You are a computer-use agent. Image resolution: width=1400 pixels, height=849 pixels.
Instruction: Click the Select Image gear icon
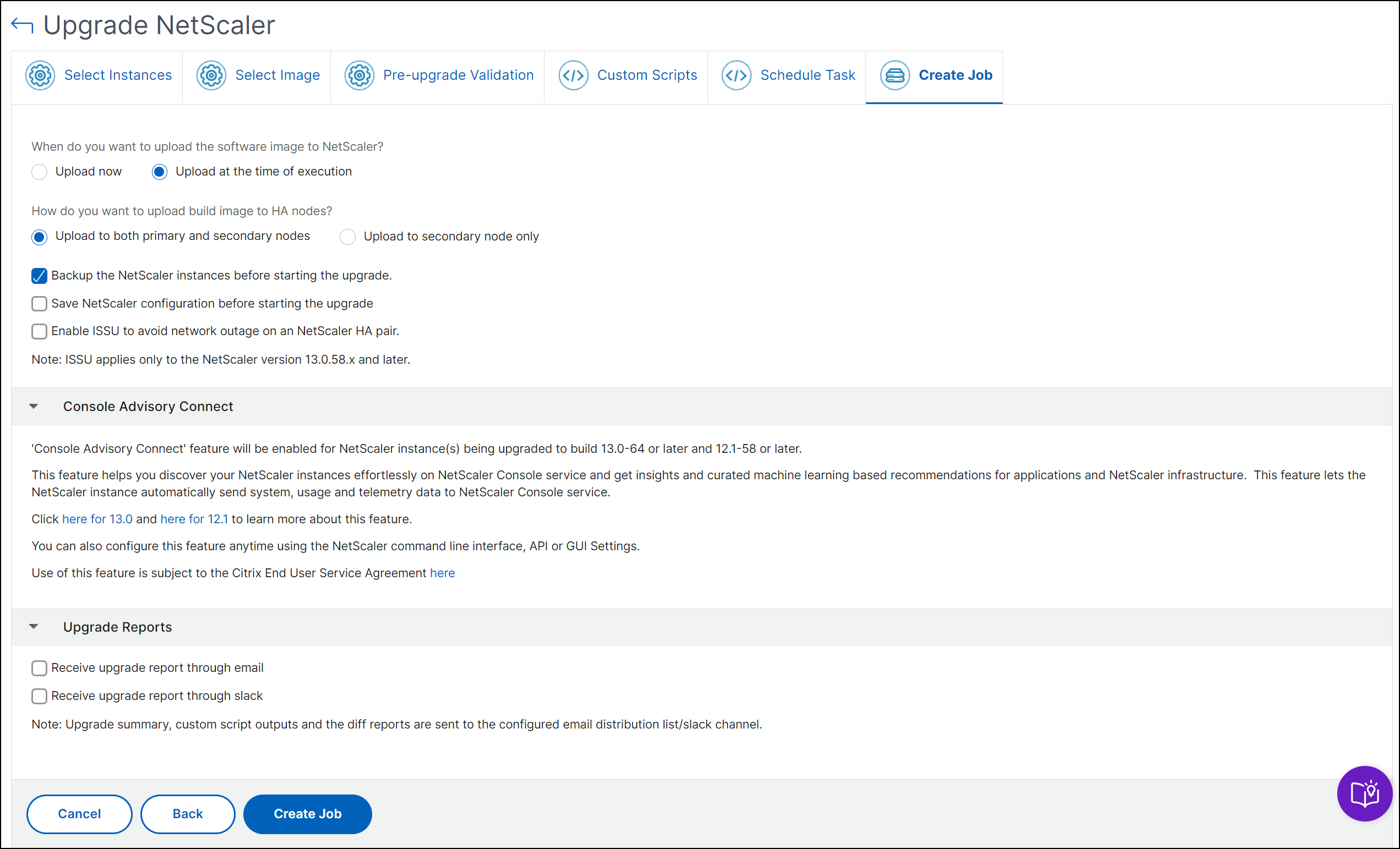coord(211,75)
